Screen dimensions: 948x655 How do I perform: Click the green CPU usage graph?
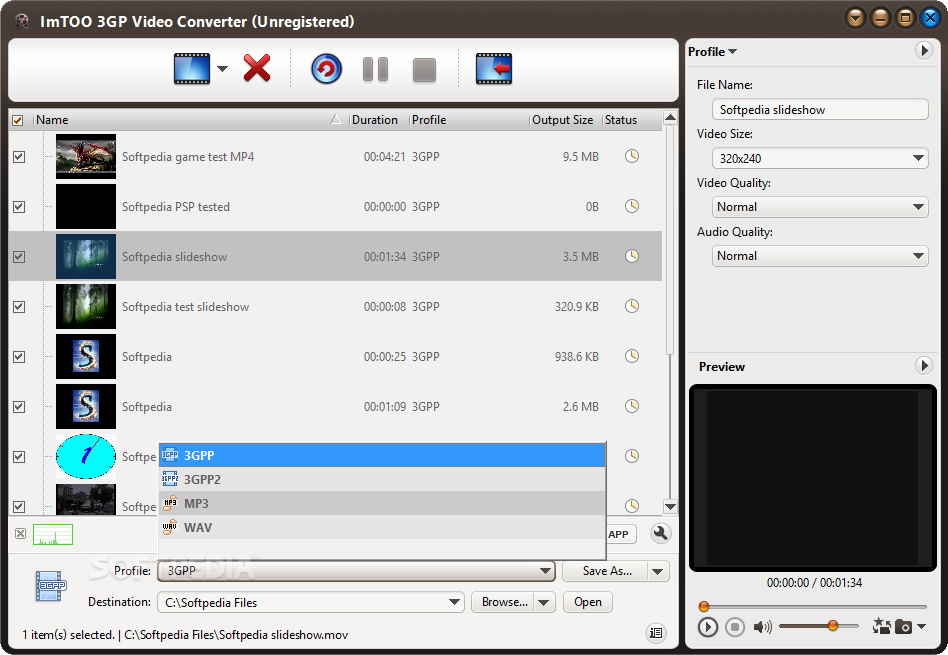click(x=53, y=535)
